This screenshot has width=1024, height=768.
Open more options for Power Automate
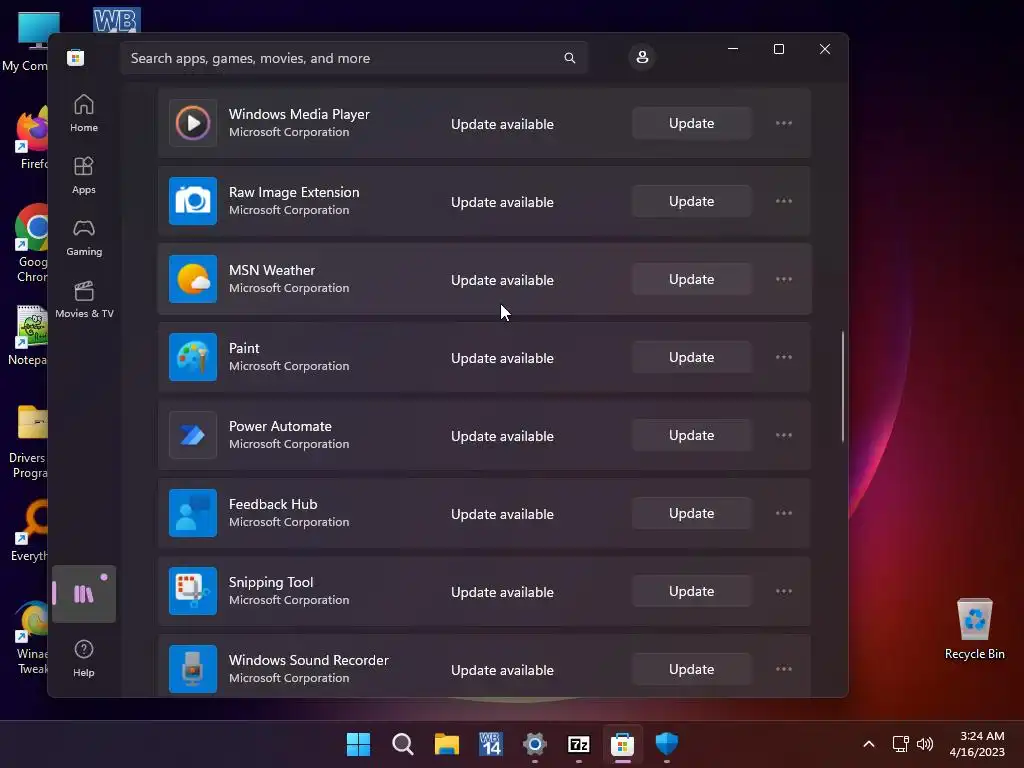coord(784,435)
